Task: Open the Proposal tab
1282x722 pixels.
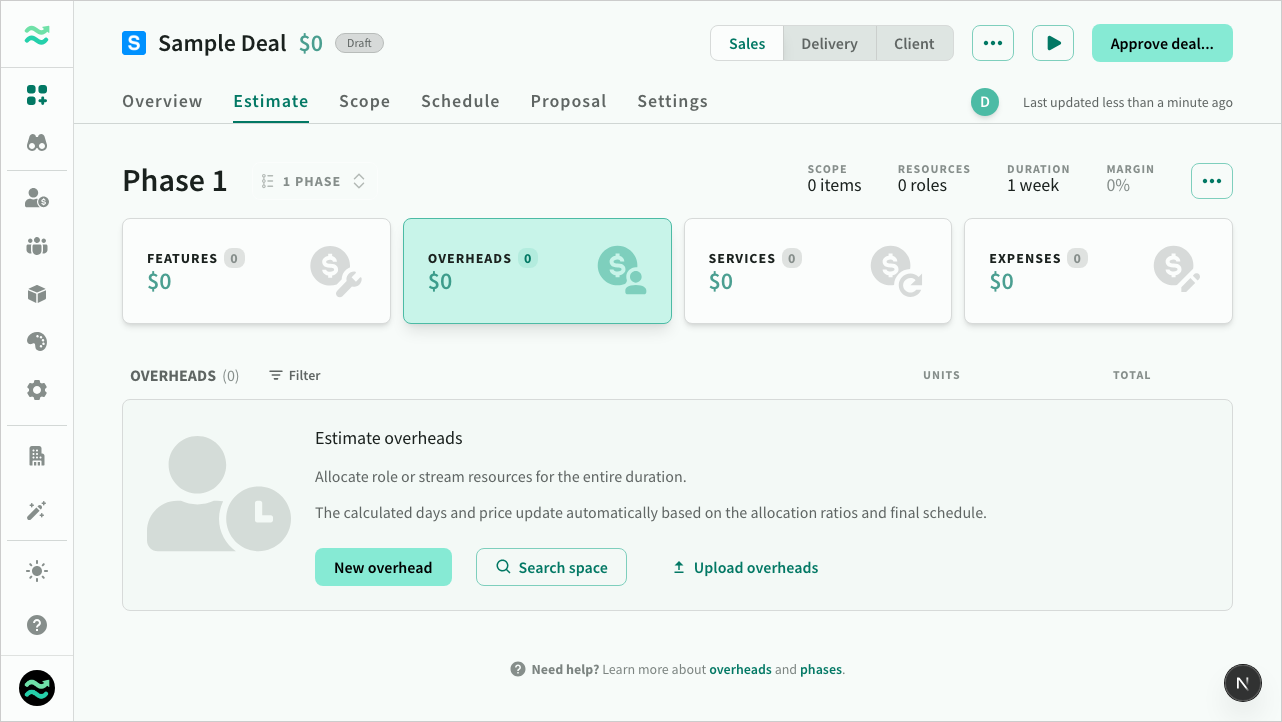Action: coord(568,101)
